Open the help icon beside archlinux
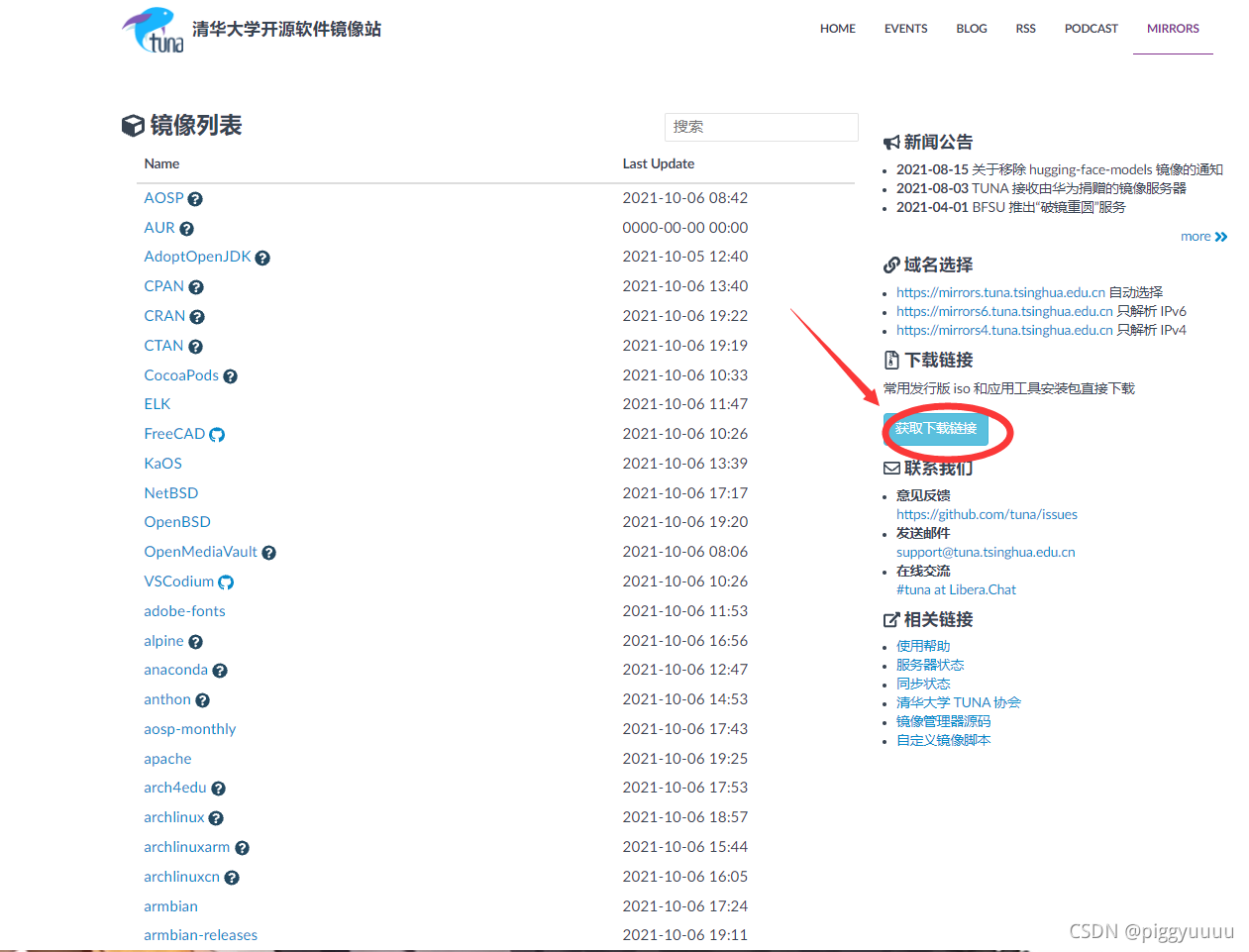The image size is (1249, 952). pyautogui.click(x=216, y=818)
